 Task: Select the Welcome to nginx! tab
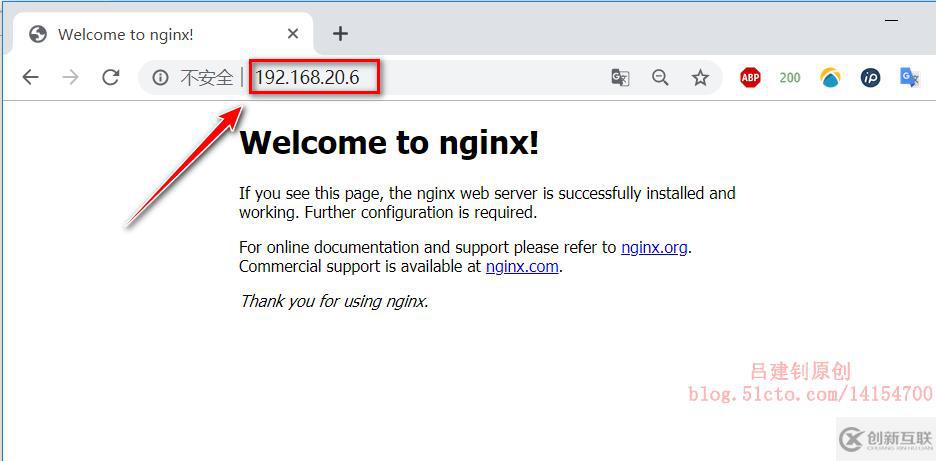point(163,34)
